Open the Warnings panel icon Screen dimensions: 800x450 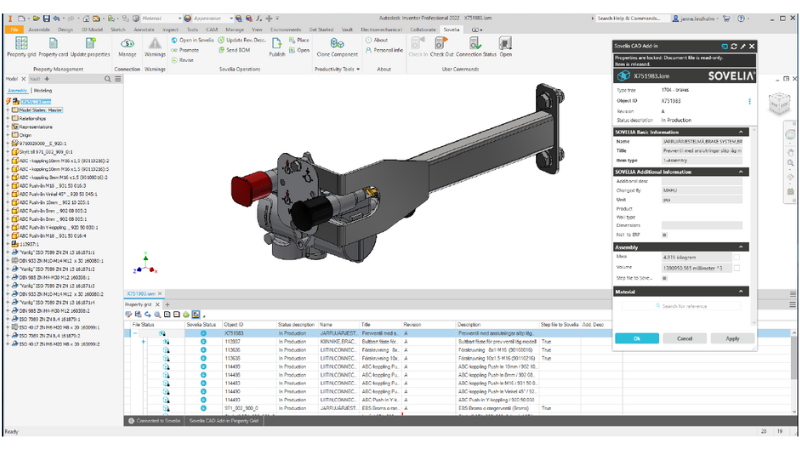click(156, 46)
